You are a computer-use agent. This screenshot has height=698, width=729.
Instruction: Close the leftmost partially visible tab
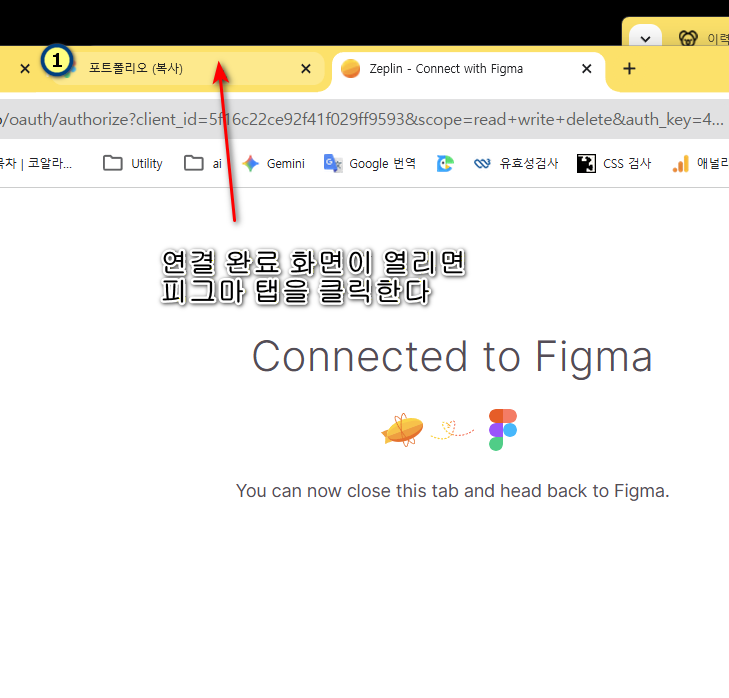click(x=25, y=69)
